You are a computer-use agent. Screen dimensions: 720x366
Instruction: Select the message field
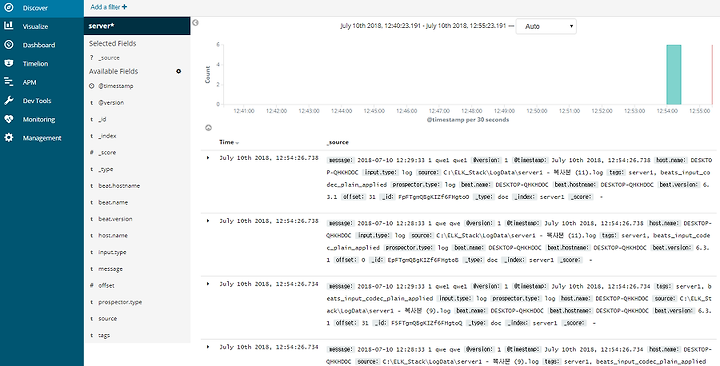110,269
